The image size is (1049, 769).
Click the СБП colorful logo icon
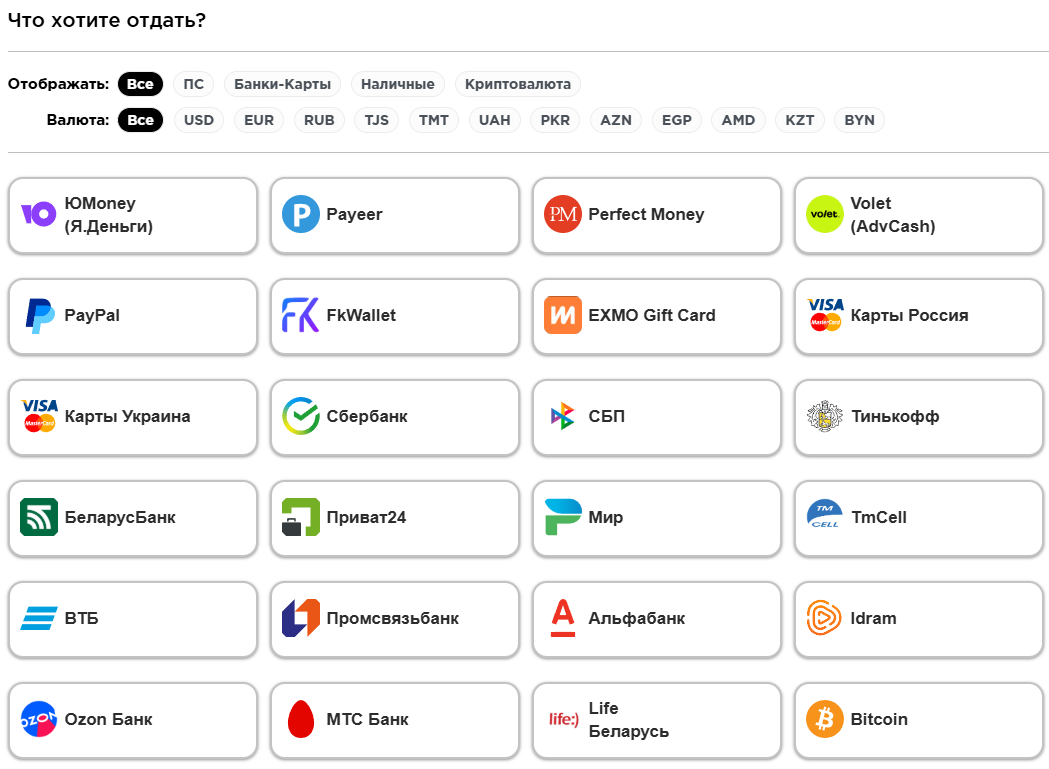(563, 416)
